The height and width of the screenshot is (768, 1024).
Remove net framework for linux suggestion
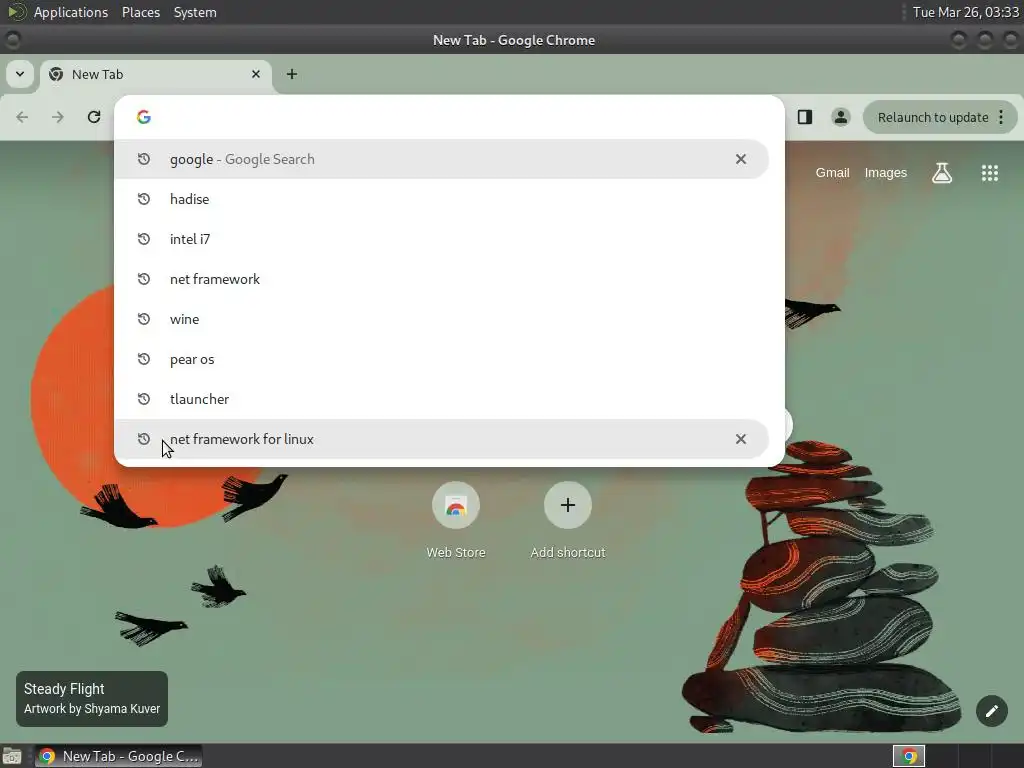741,439
